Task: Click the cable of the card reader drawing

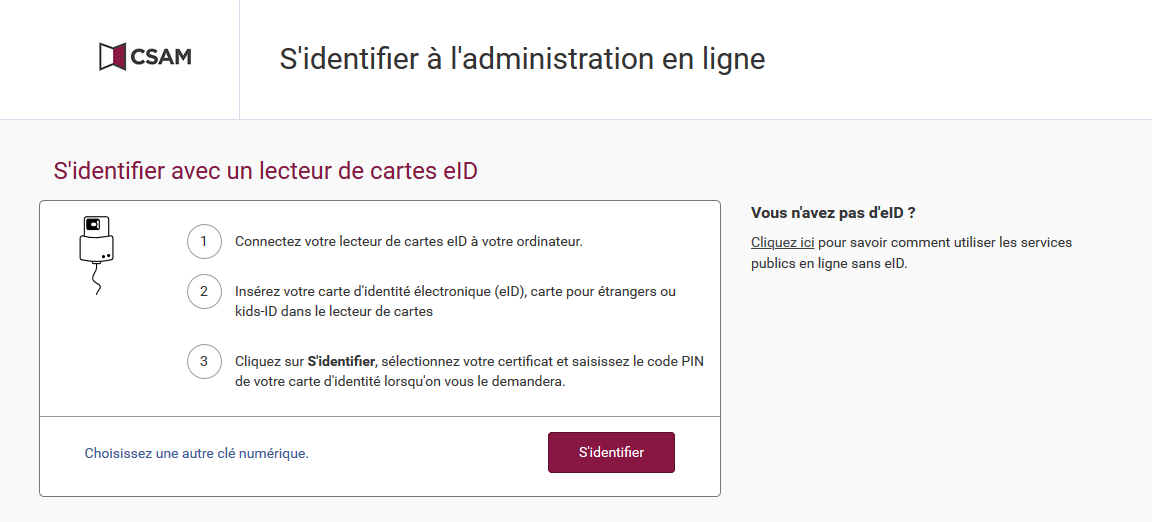Action: coord(96,279)
